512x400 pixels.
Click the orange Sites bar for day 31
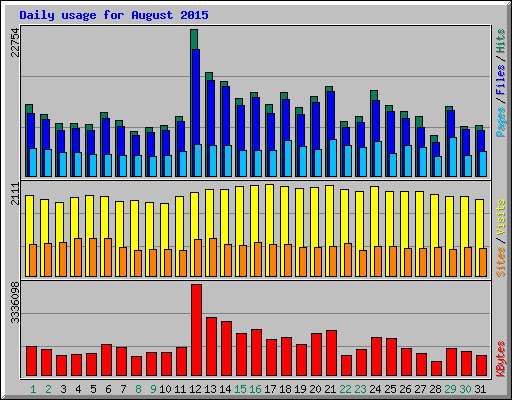[x=483, y=262]
